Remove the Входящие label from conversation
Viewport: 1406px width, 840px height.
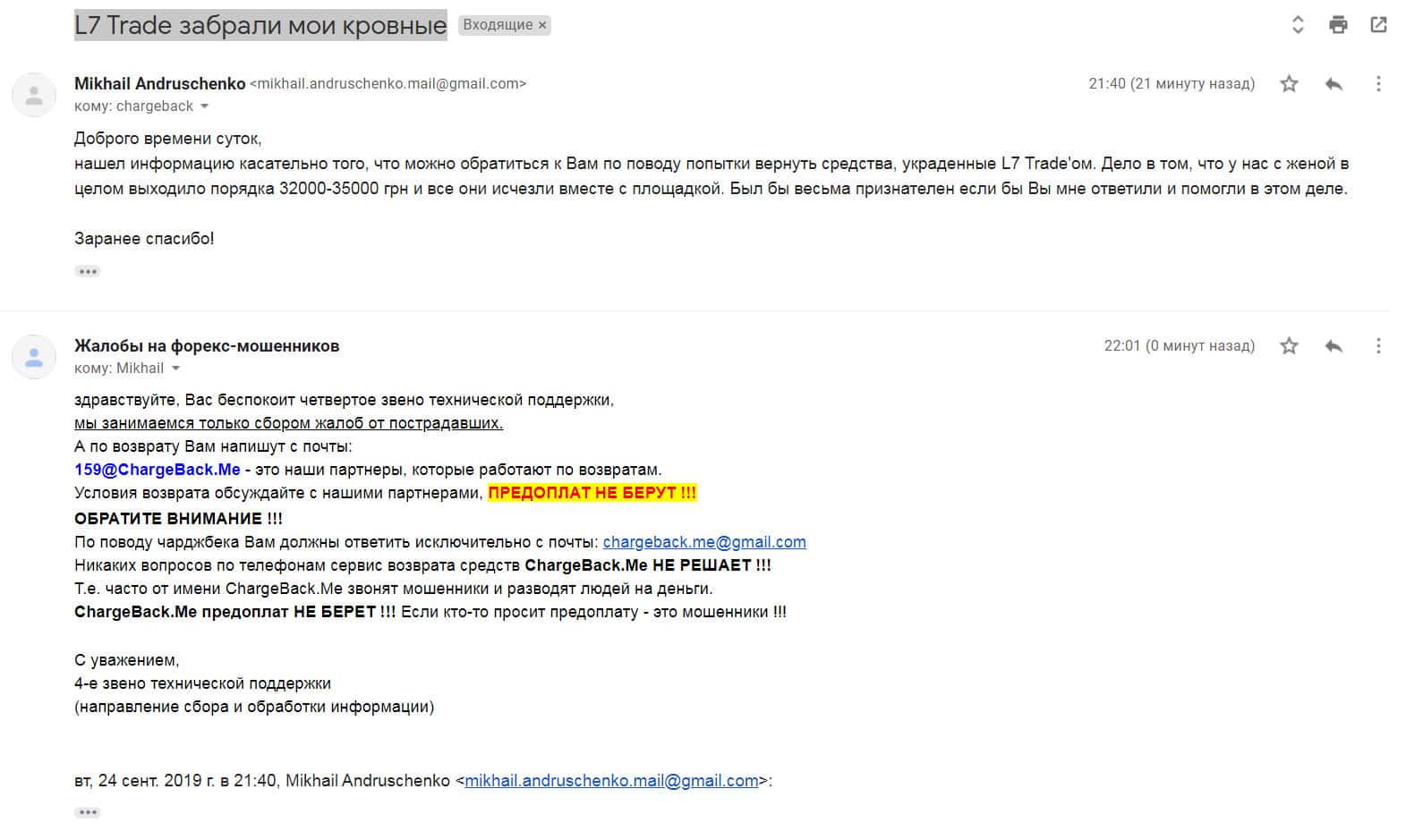coord(541,25)
